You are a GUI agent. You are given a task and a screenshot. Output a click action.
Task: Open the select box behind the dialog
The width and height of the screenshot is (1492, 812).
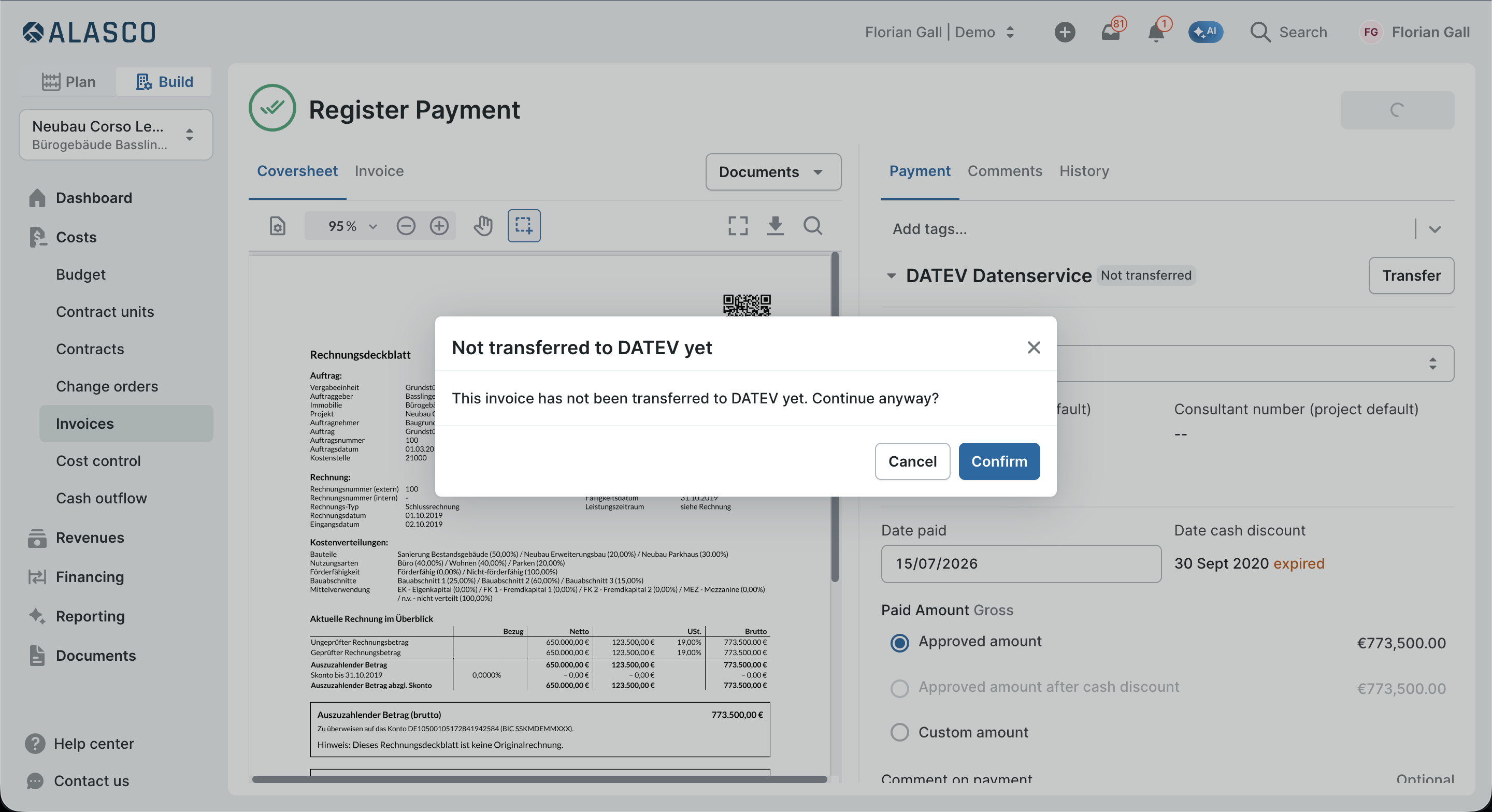1255,363
